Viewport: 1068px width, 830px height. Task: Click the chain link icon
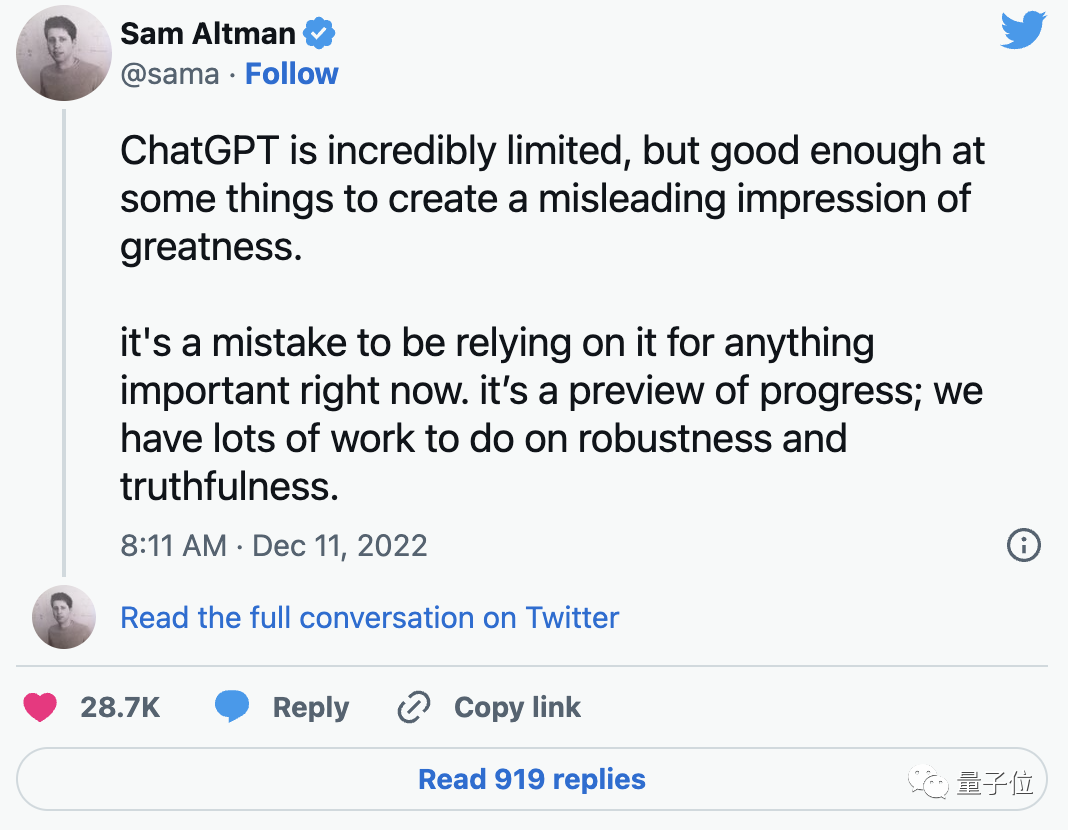click(413, 707)
